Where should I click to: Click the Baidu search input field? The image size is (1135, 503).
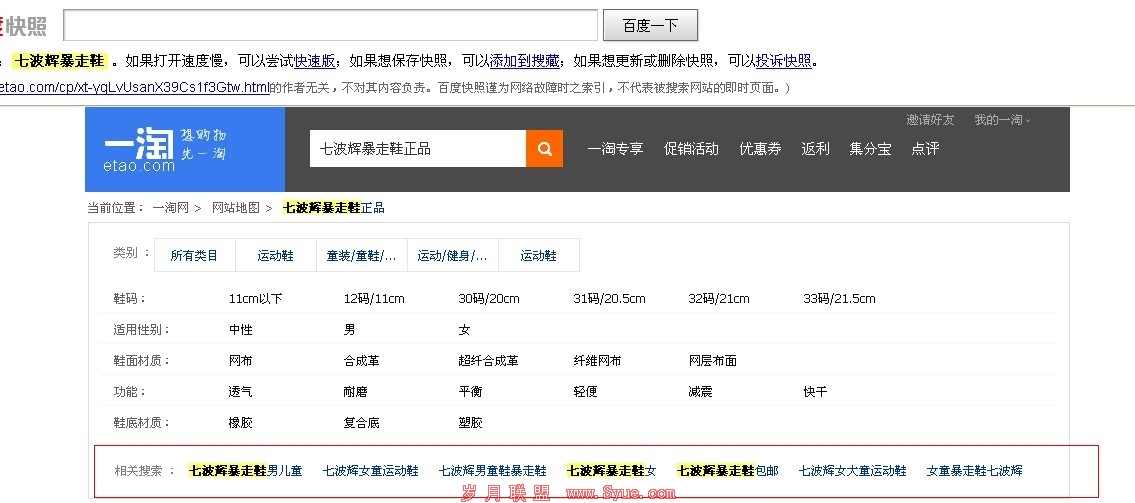(330, 25)
